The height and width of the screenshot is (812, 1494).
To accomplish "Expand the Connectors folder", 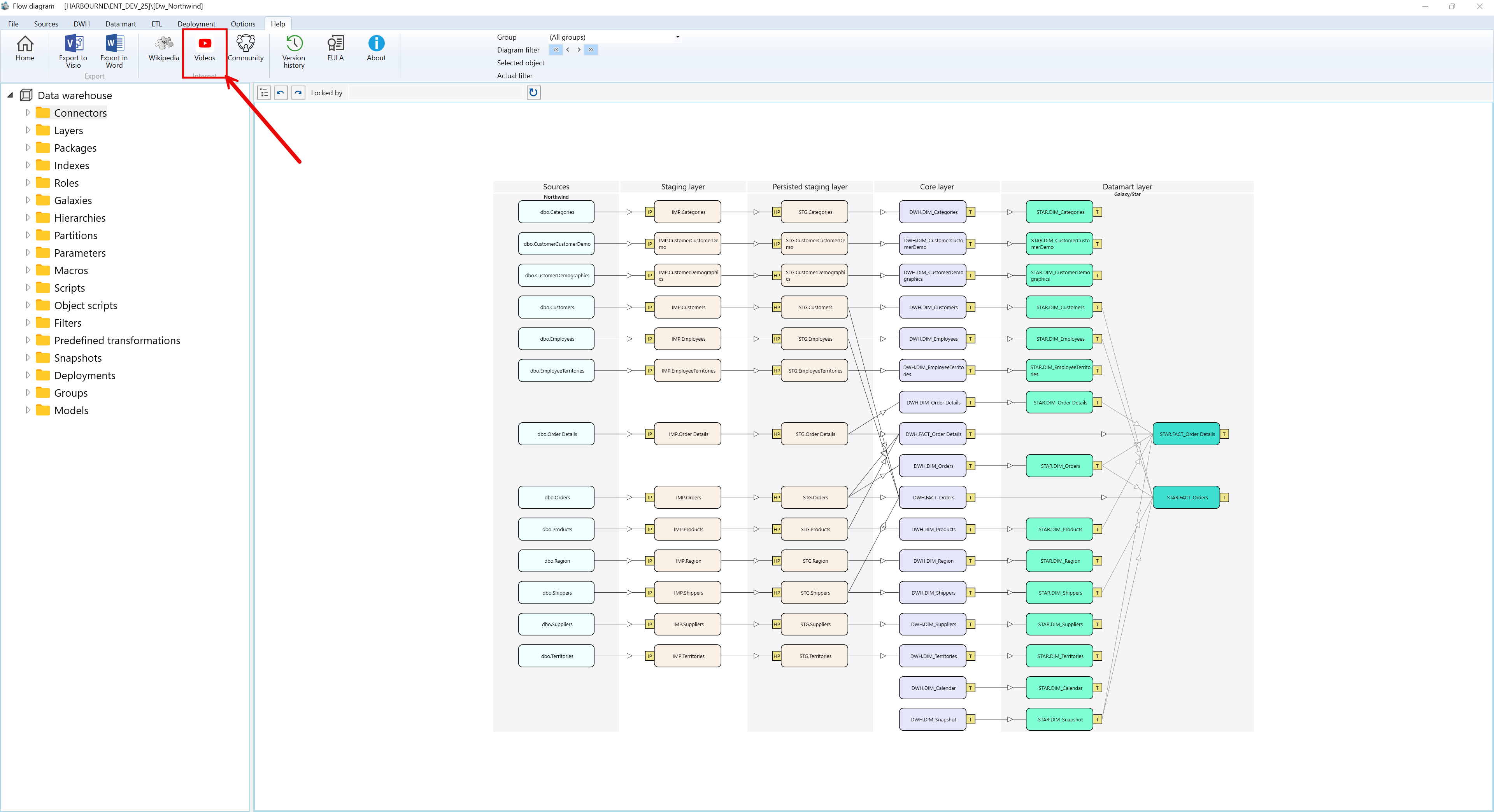I will pos(28,112).
